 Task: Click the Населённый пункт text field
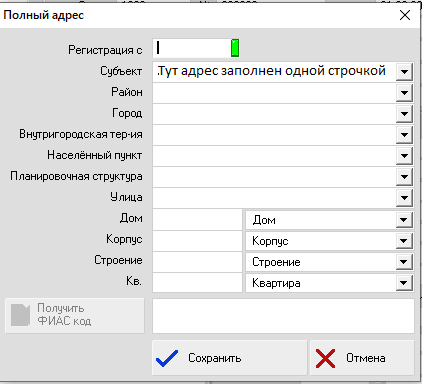tap(274, 155)
